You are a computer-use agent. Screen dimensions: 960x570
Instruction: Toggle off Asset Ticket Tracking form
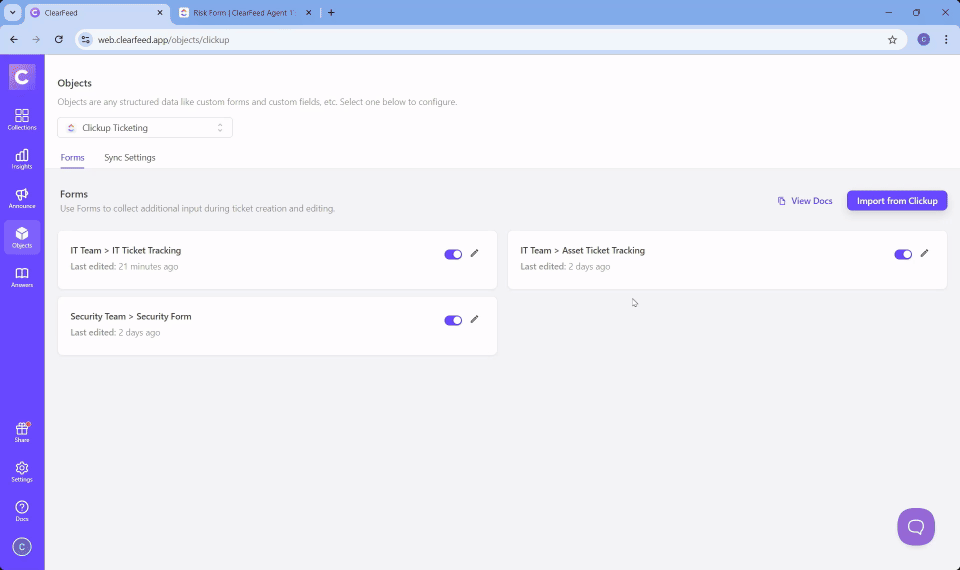(x=903, y=254)
